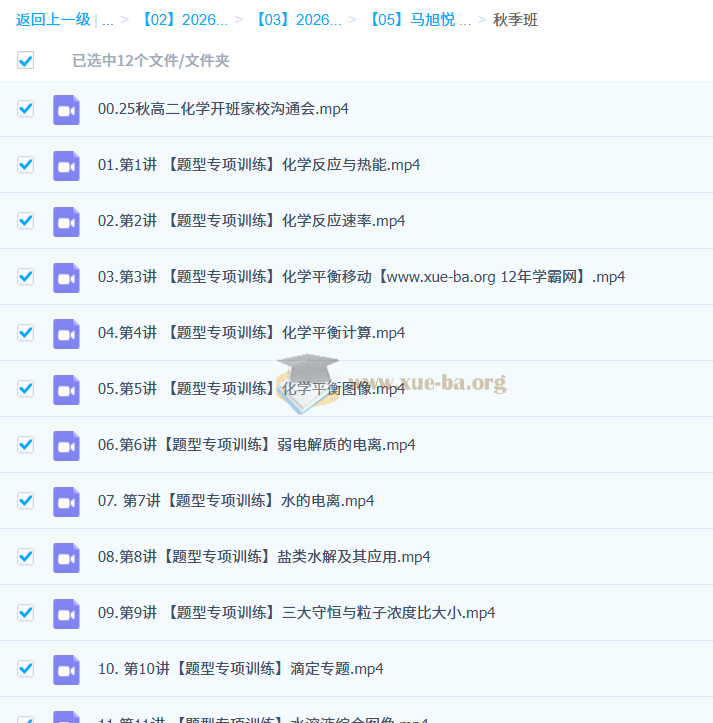
Task: Uncheck 05.第5讲 化学平衡图像 file checkbox
Action: (x=26, y=389)
